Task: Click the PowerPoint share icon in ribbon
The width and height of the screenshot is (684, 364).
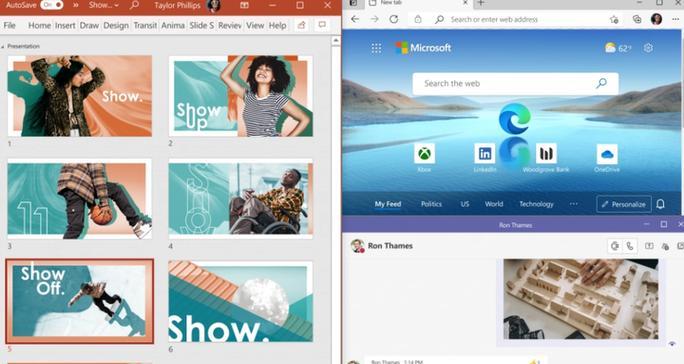Action: pos(301,25)
